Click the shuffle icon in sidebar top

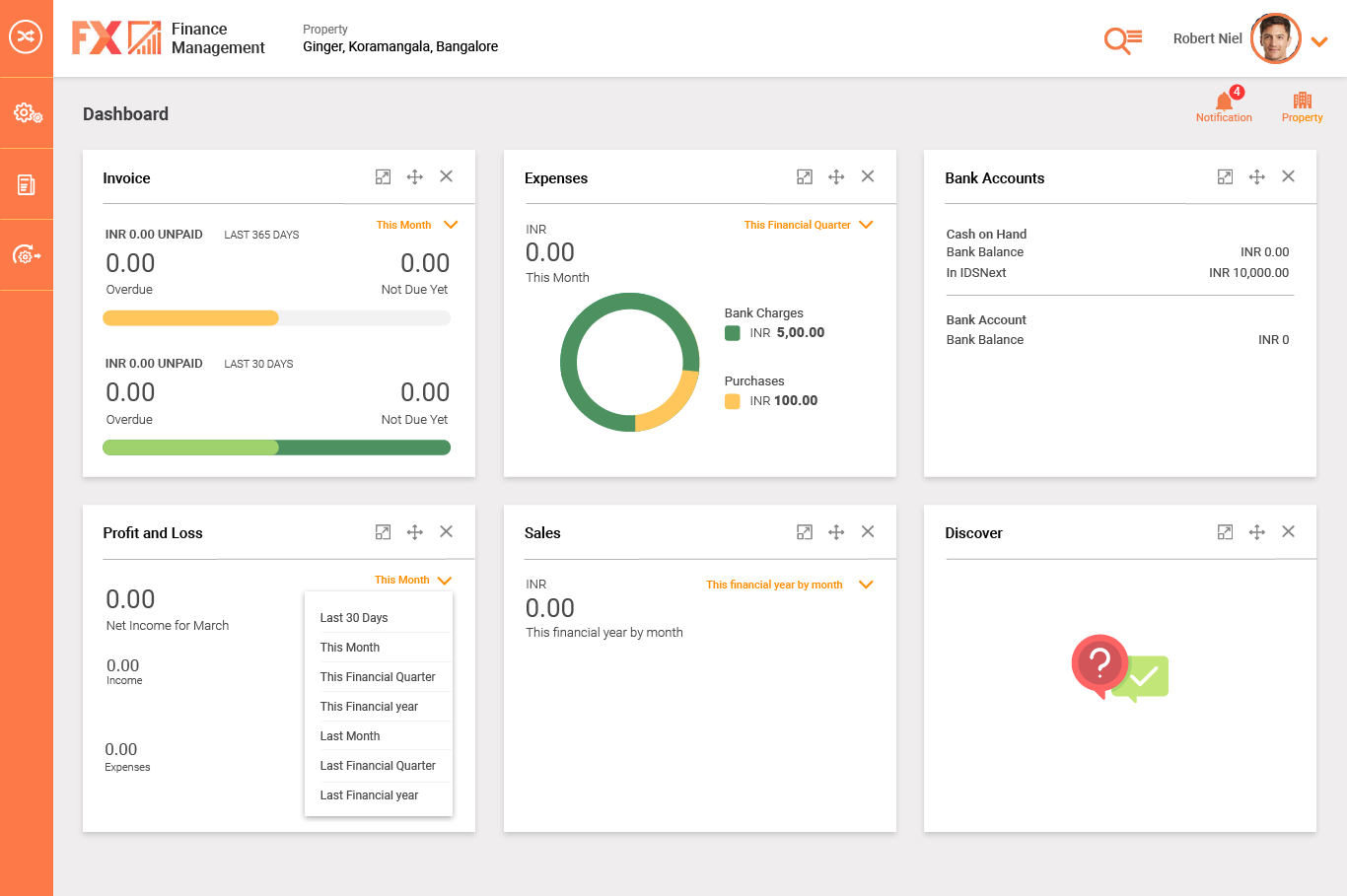coord(26,37)
